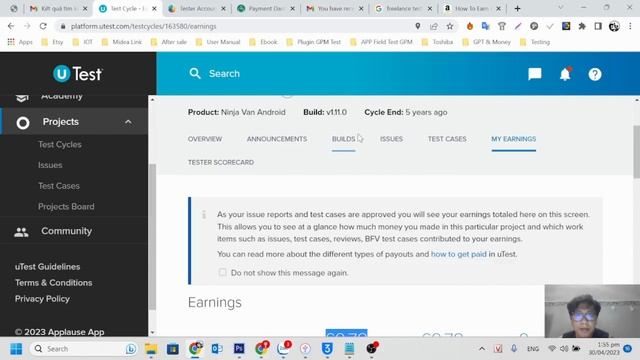Open the Etsy bookmark folder
The height and width of the screenshot is (360, 640).
53,42
